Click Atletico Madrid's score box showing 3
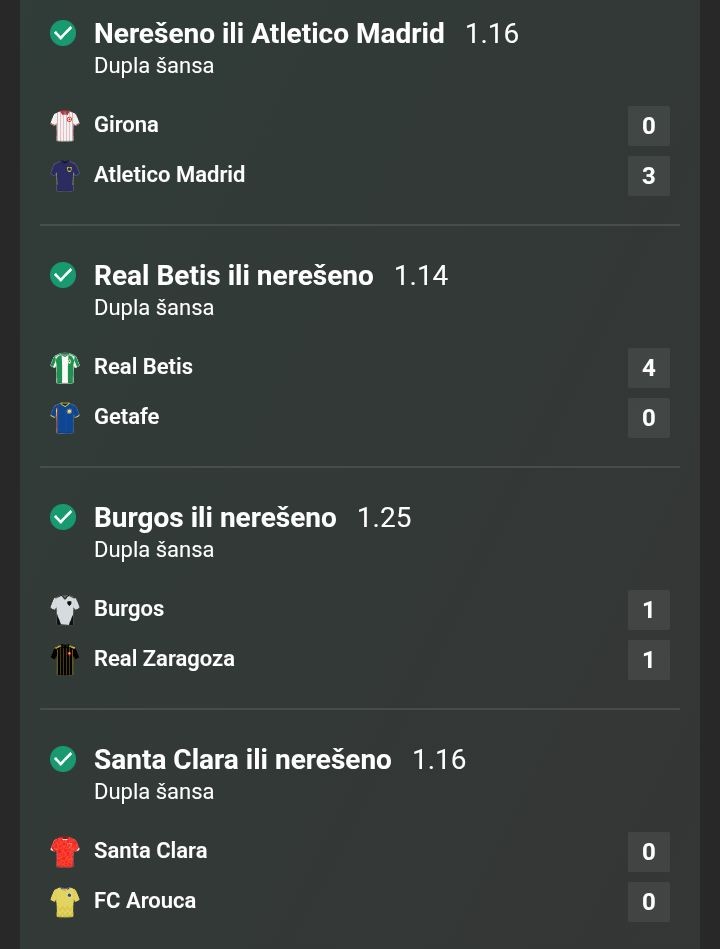 point(648,176)
